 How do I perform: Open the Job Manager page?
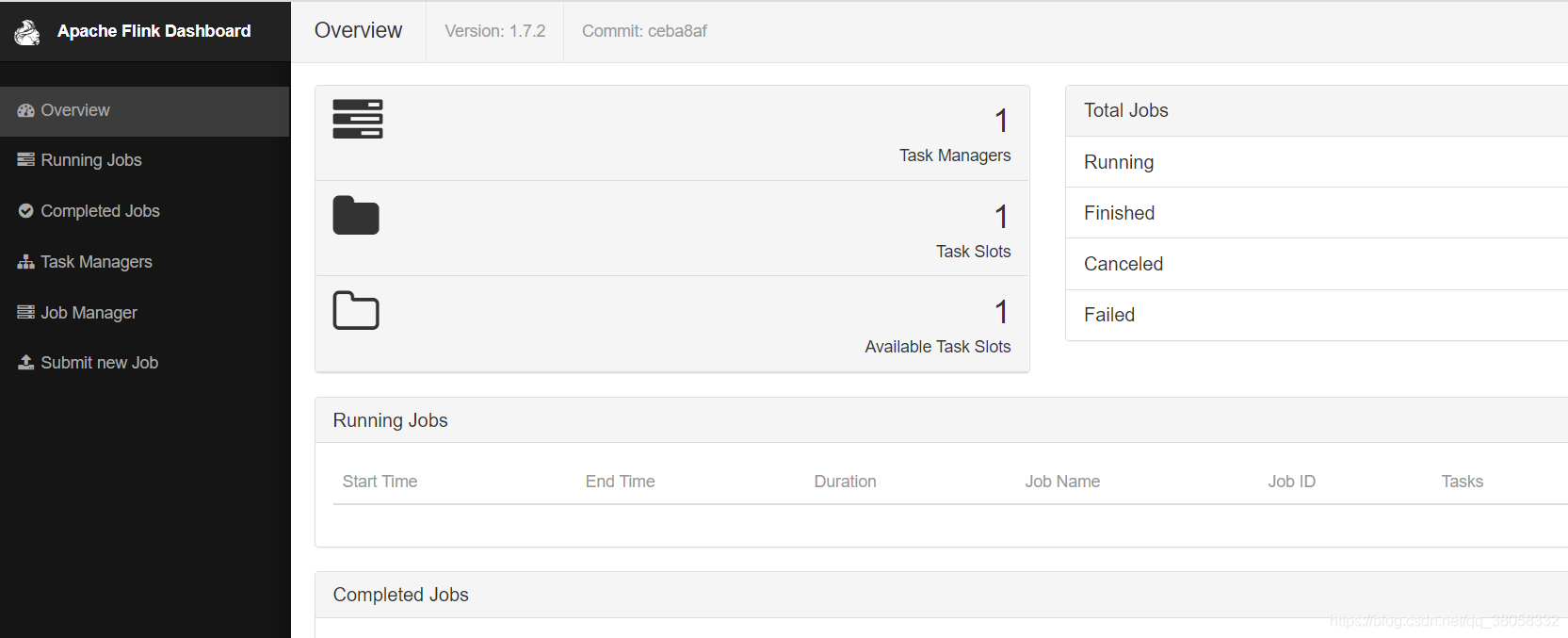point(145,313)
